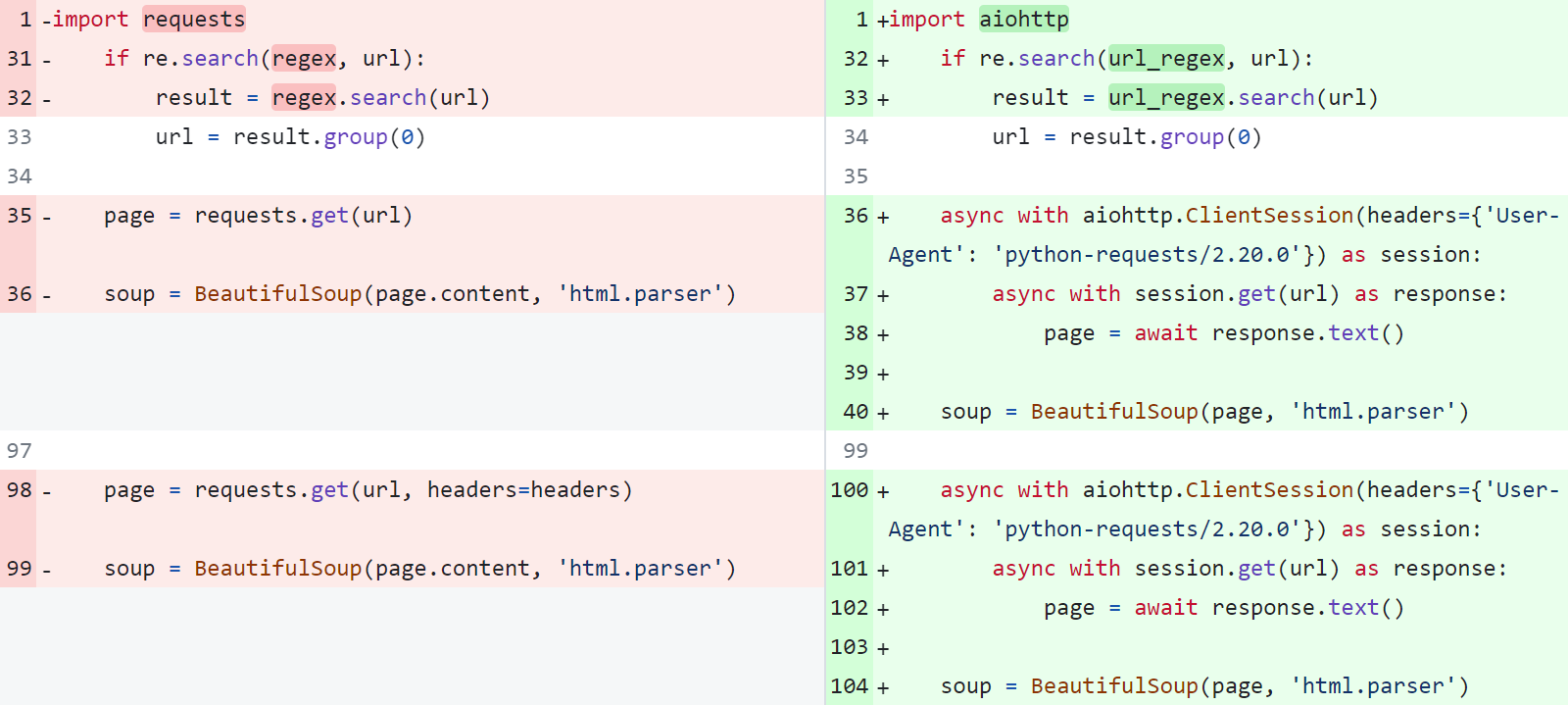
Task: Click "BeautifulSoup" on added line 104
Action: 1114,686
